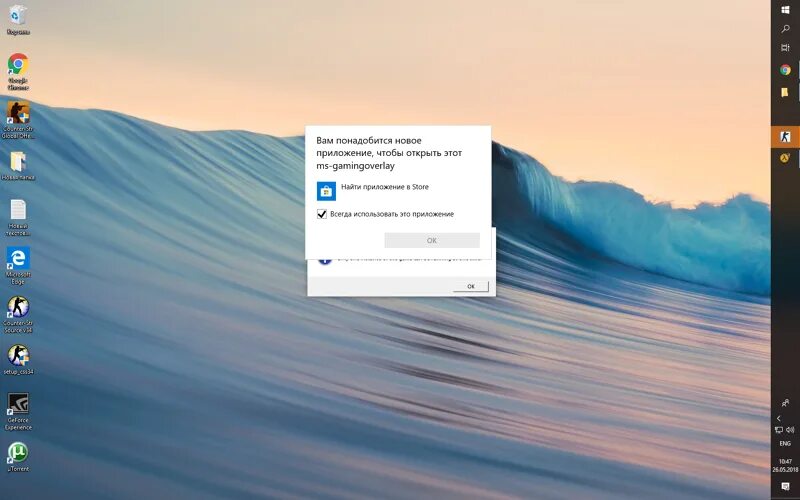This screenshot has height=500, width=800.
Task: Click the greyed OK button in app dialog
Action: [x=432, y=240]
